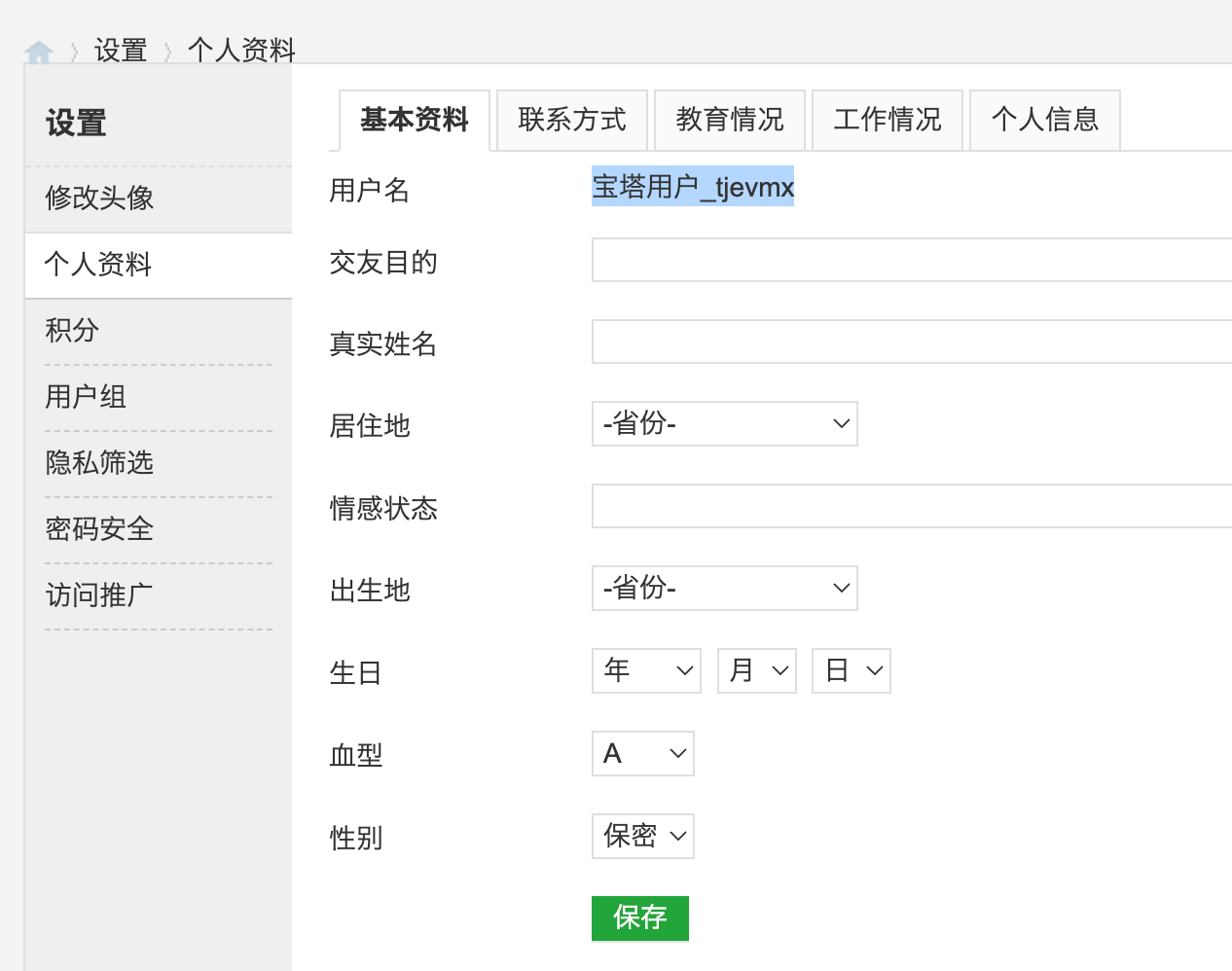Screen dimensions: 1232x971
Task: Switch to the 联系方式 tab
Action: pos(572,120)
